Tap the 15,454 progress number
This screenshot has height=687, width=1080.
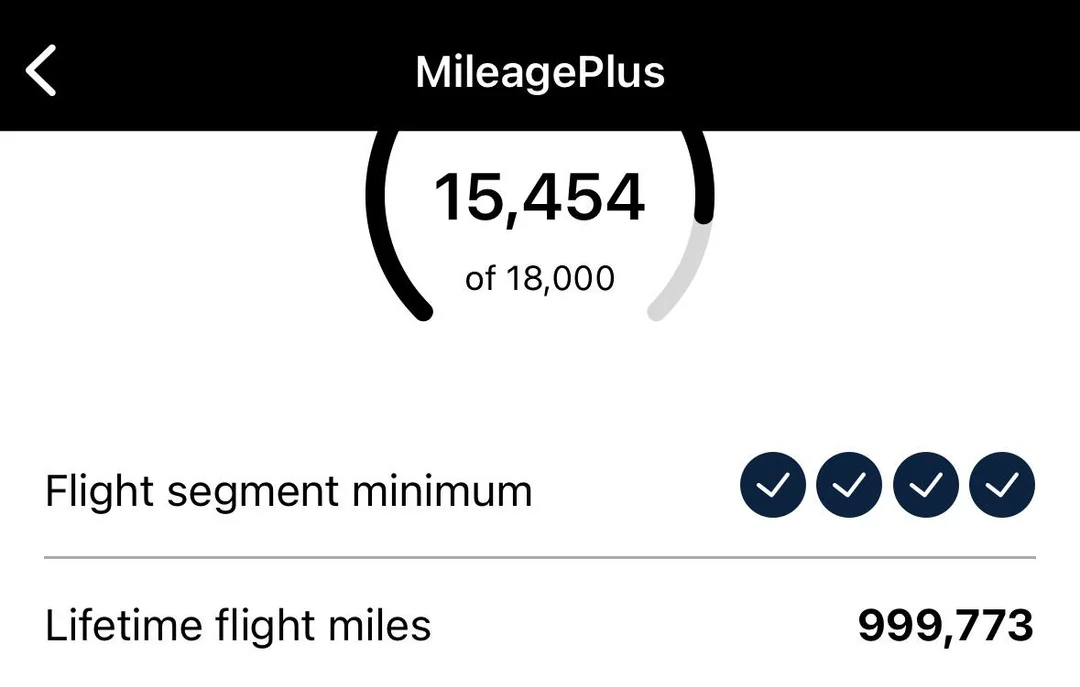pyautogui.click(x=540, y=197)
